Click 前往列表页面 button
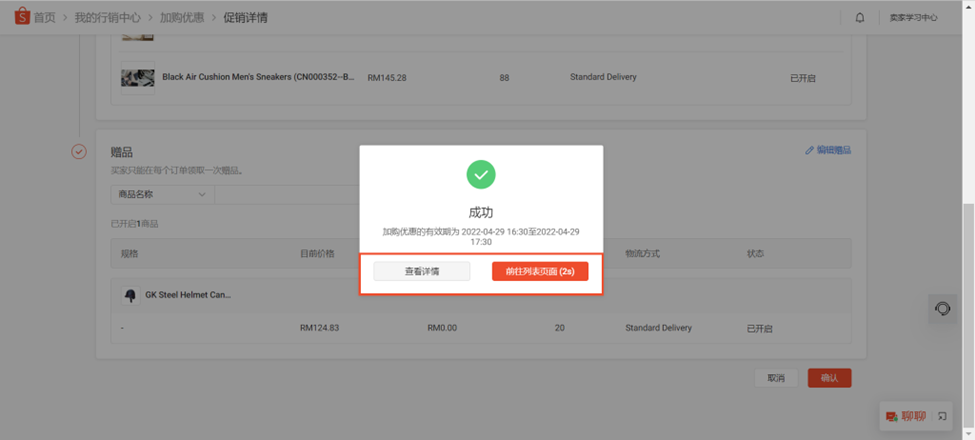 tap(540, 272)
